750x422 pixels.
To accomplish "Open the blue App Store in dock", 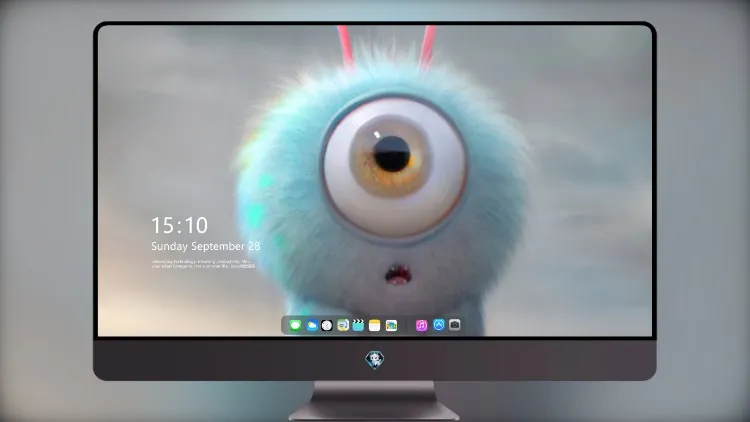I will point(439,325).
